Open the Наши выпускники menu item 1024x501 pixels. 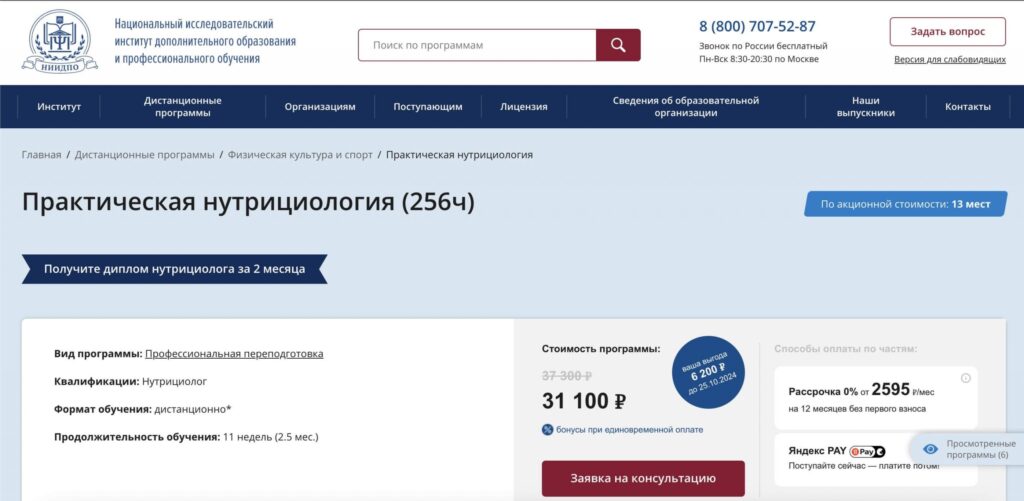click(x=865, y=107)
